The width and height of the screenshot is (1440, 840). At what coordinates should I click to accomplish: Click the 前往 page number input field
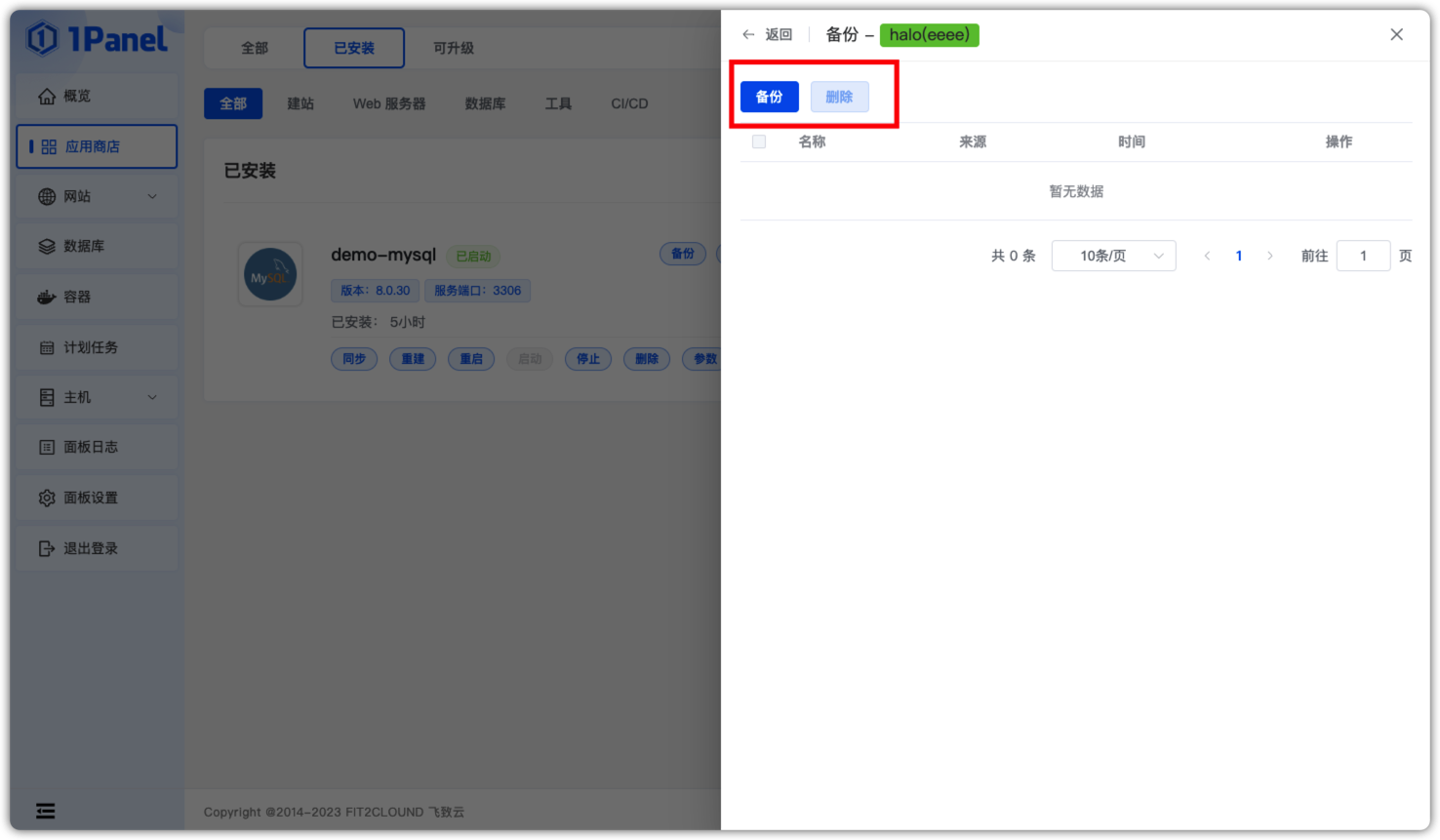click(1364, 257)
